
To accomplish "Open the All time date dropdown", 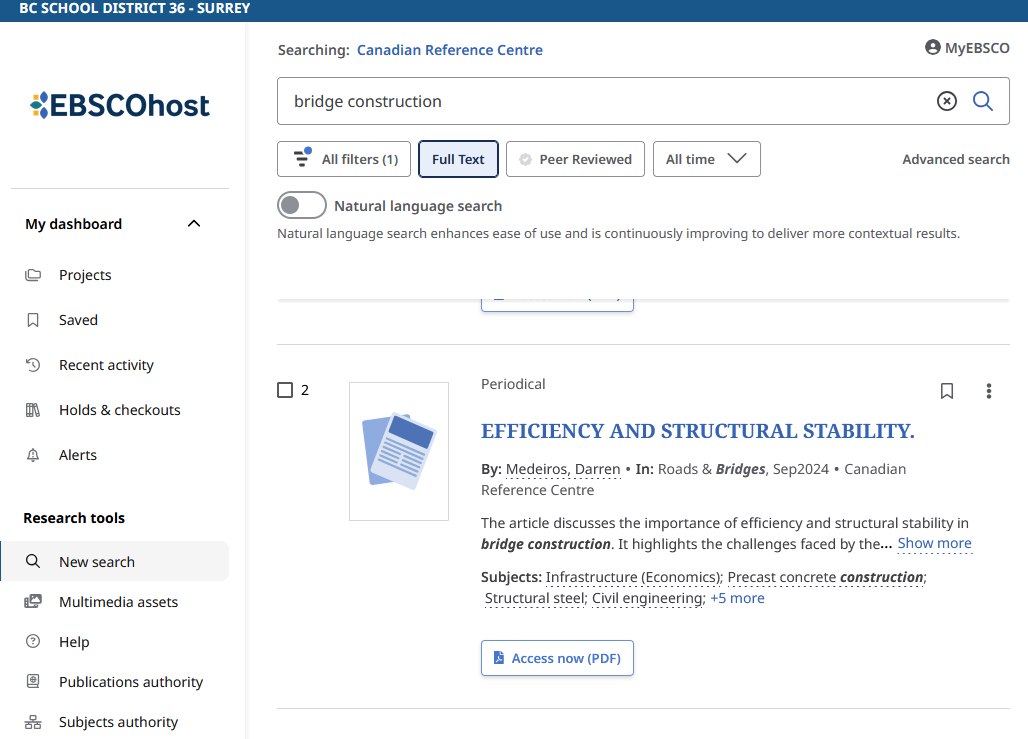I will pyautogui.click(x=707, y=159).
